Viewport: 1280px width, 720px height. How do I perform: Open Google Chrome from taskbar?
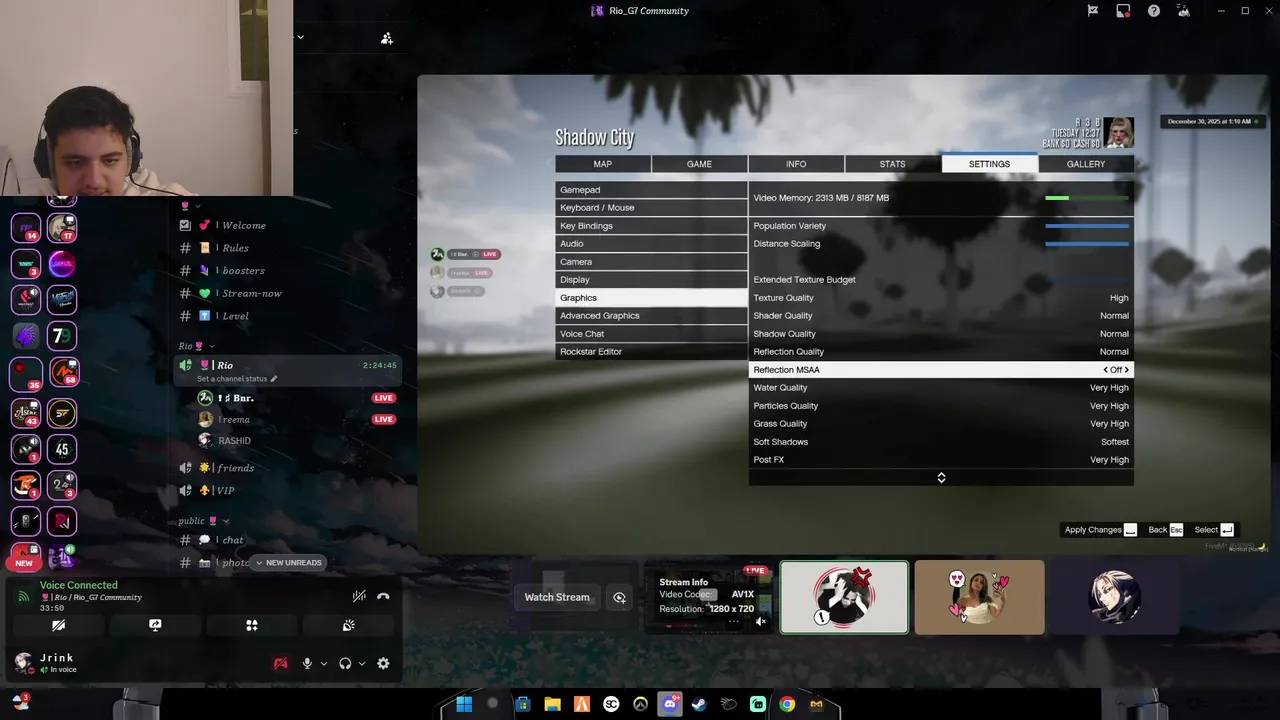click(787, 704)
